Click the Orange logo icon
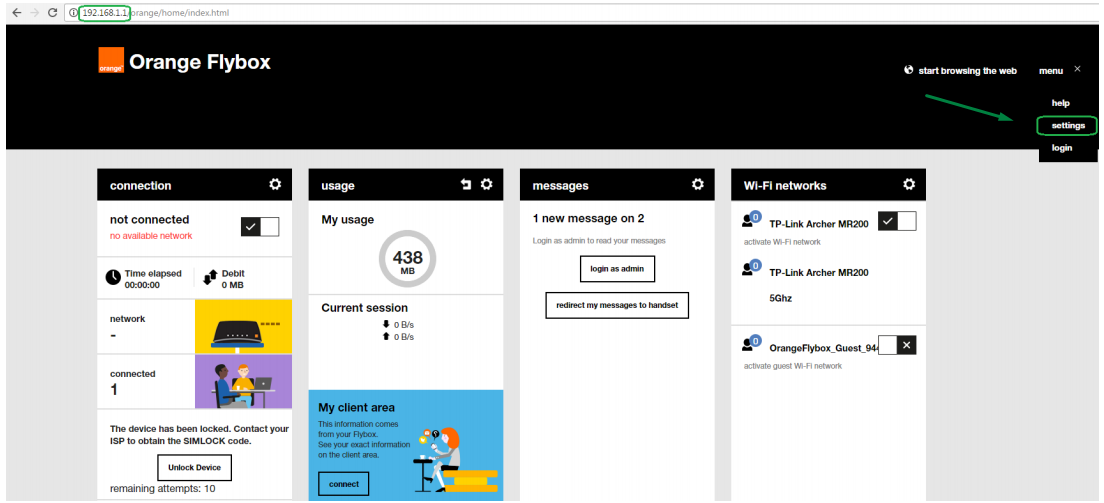 tap(111, 60)
